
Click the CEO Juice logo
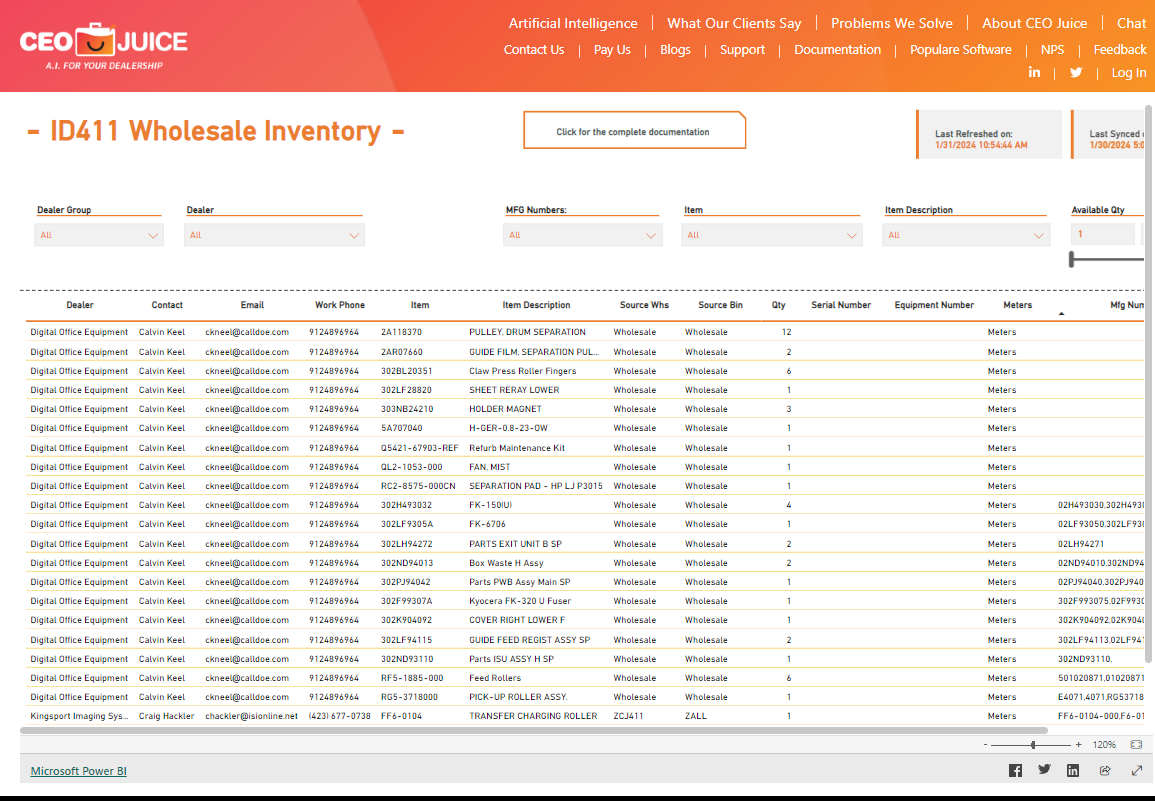point(103,44)
